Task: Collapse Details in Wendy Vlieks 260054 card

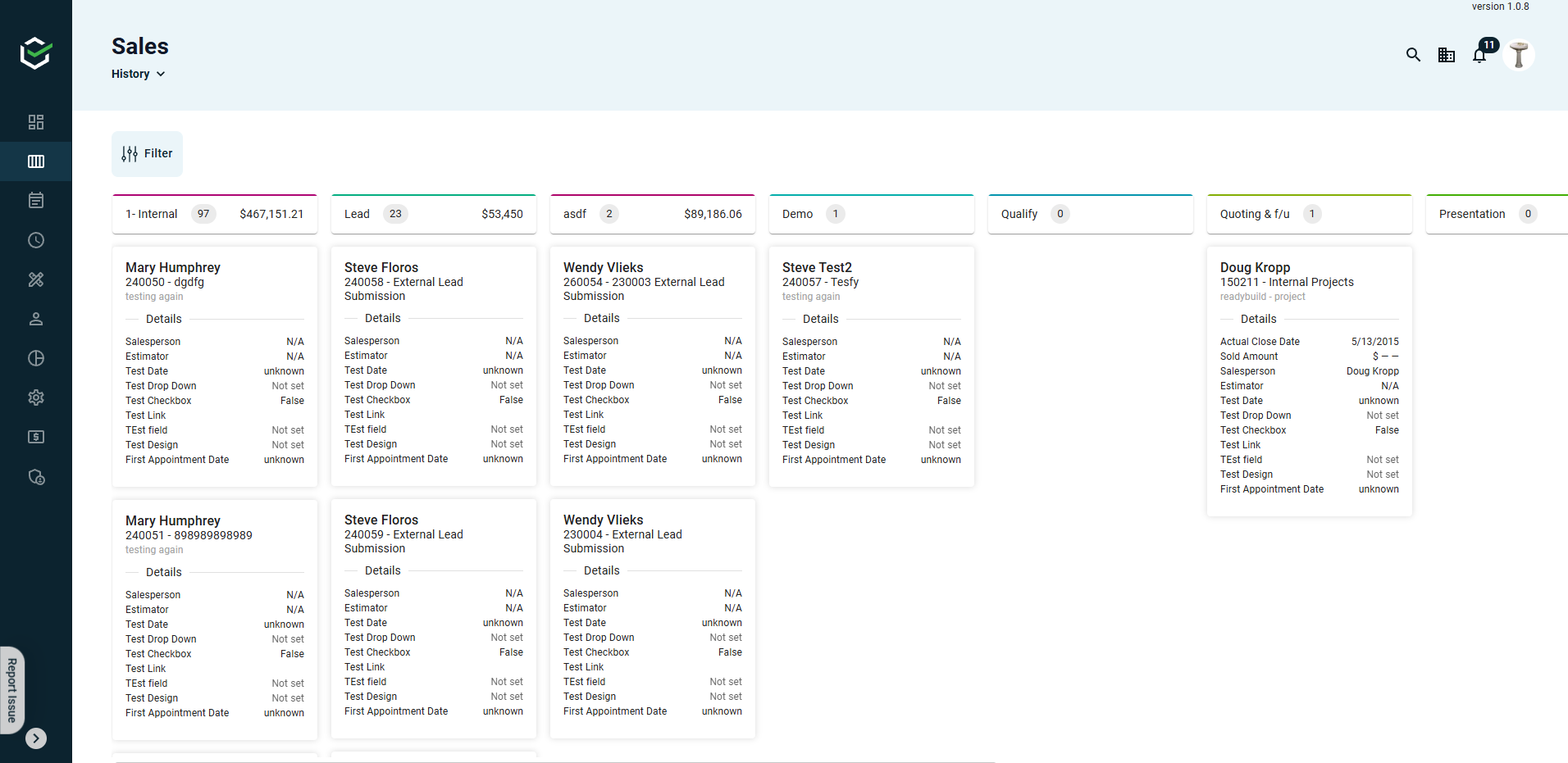Action: [x=602, y=318]
